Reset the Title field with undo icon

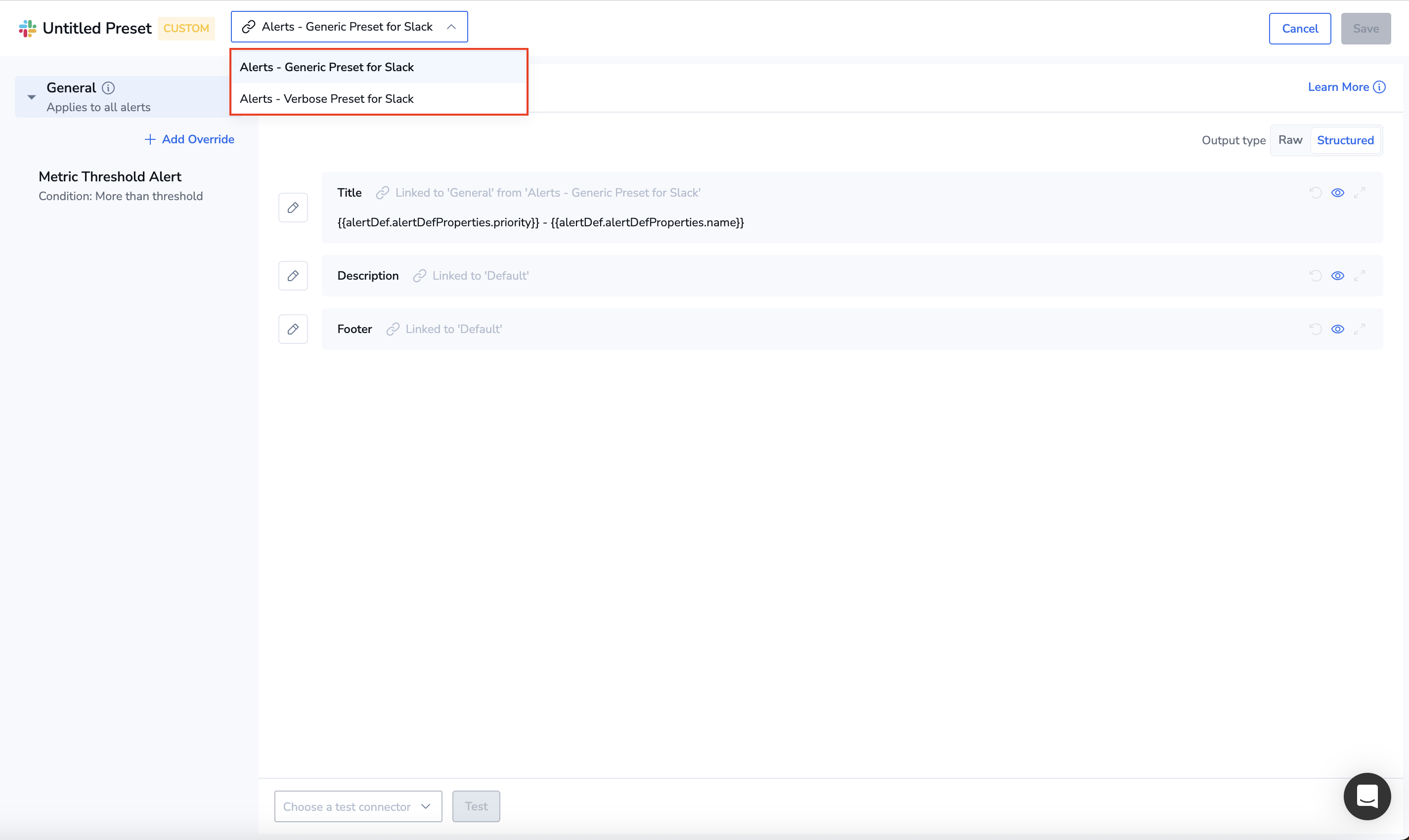[x=1316, y=193]
